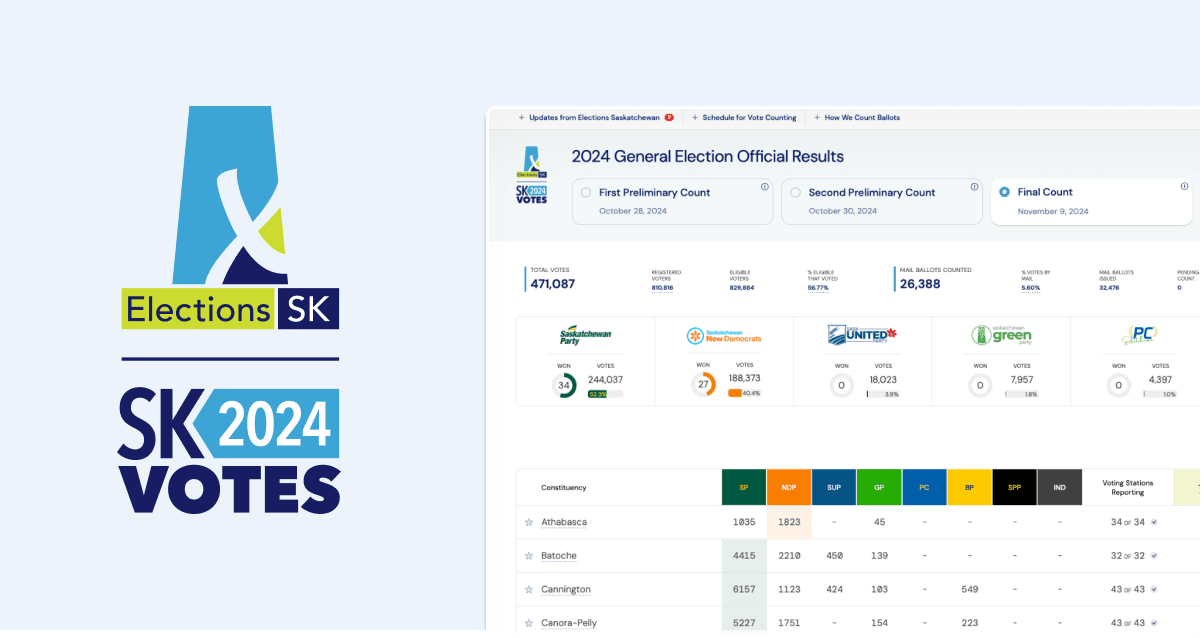Screen dimensions: 1204x638
Task: Click the mail ballots counted figure 26,388
Action: pos(920,284)
